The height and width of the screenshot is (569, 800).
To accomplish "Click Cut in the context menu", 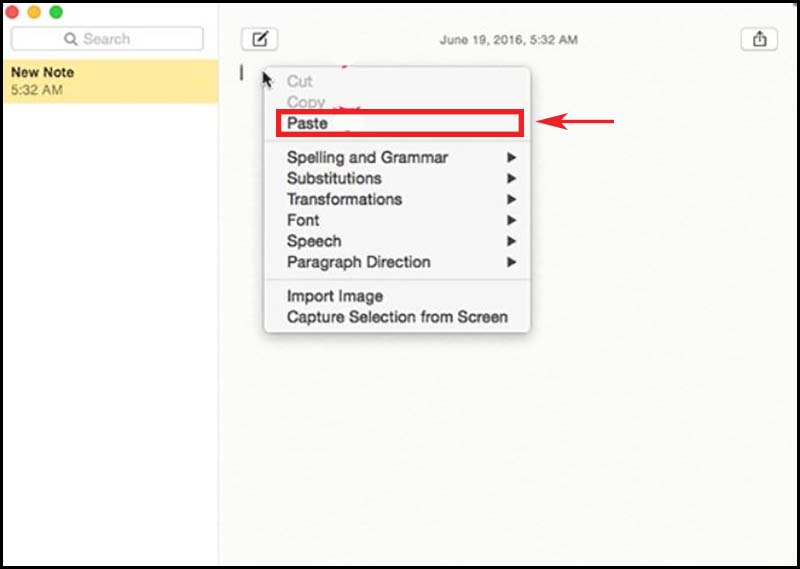I will (300, 81).
